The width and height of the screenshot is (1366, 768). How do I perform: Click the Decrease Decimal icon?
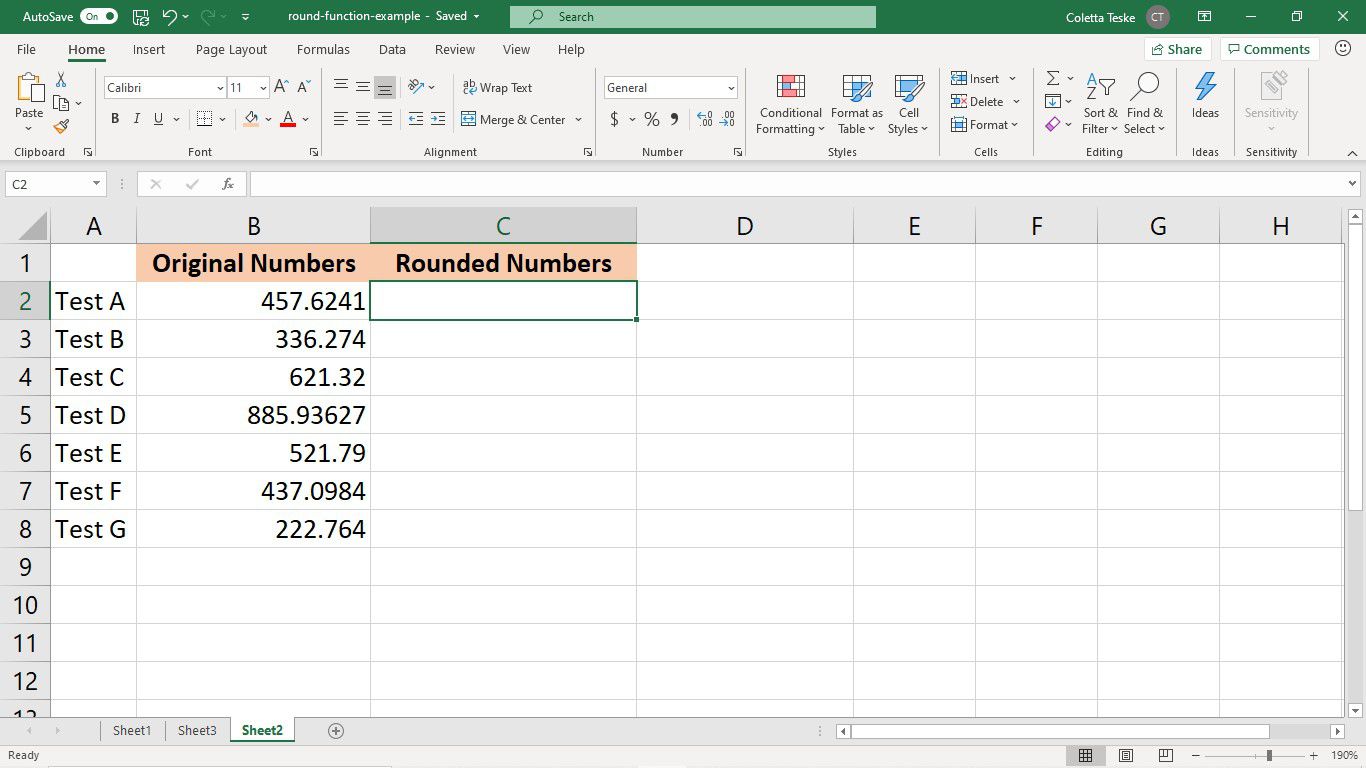click(728, 119)
